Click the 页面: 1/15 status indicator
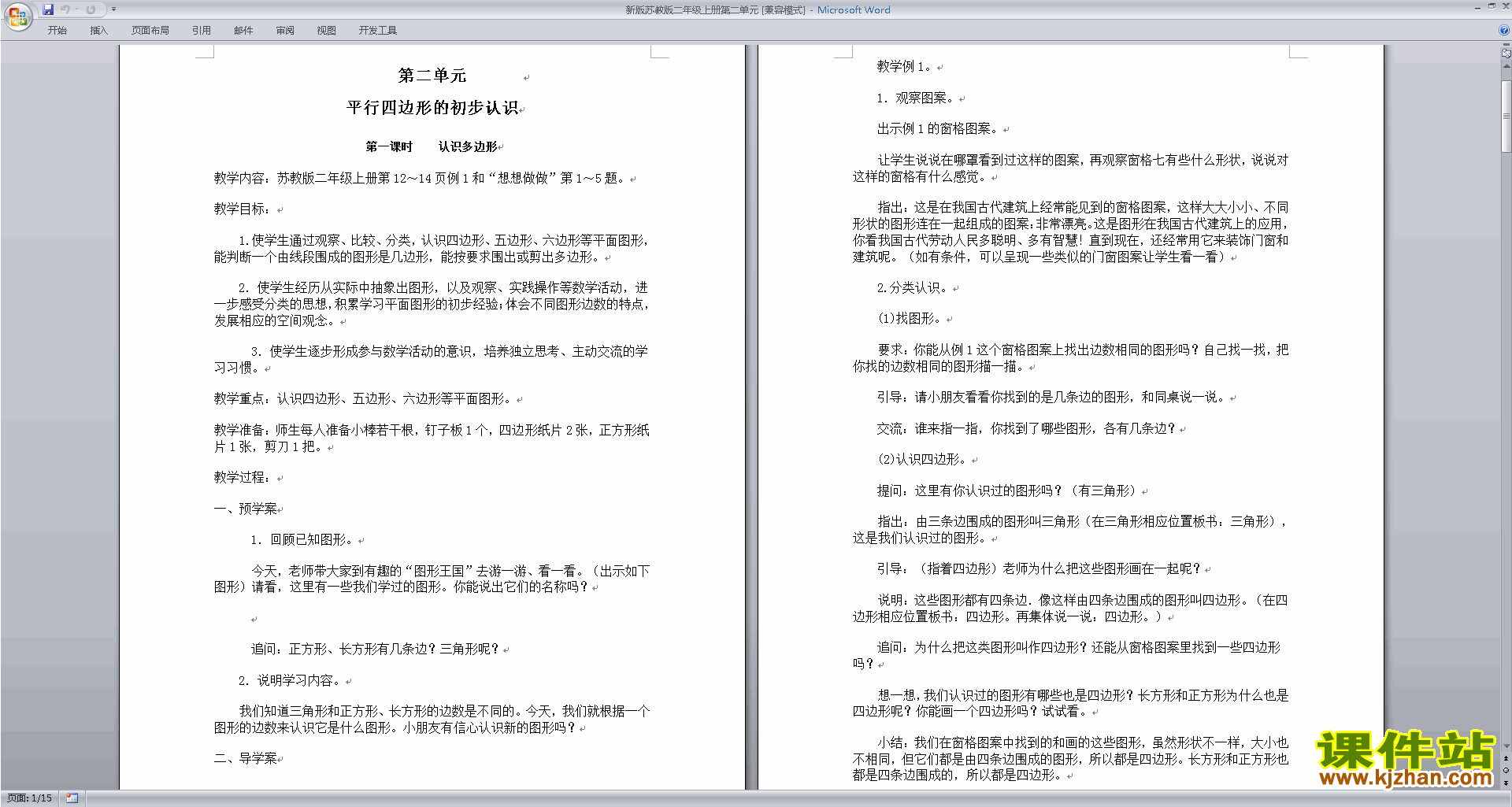The height and width of the screenshot is (807, 1512). pos(30,798)
